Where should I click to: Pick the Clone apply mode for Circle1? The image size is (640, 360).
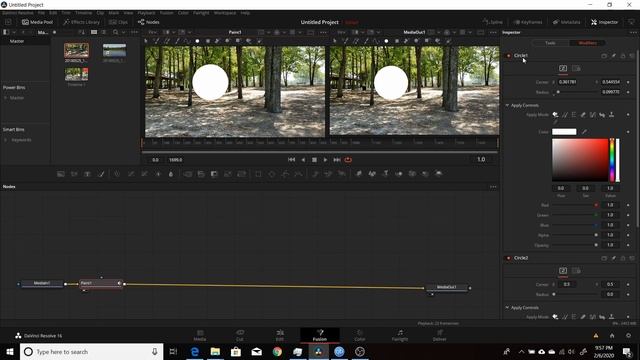[564, 115]
